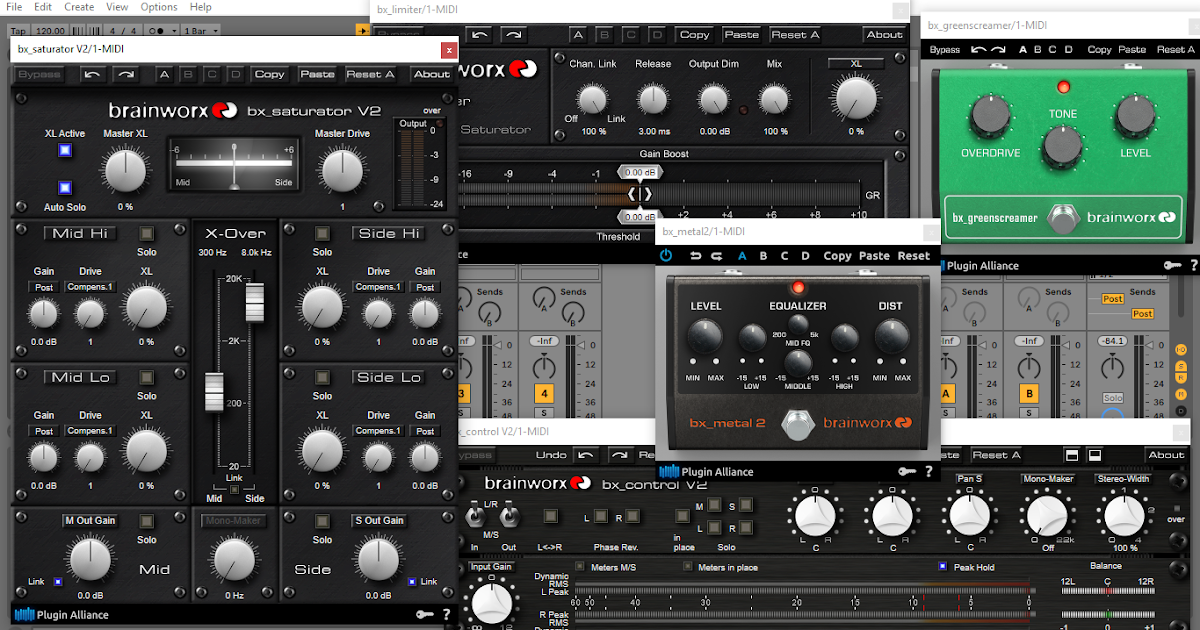Open the Side Lo Drive Compens.1 dropdown
1200x630 pixels.
(x=378, y=431)
